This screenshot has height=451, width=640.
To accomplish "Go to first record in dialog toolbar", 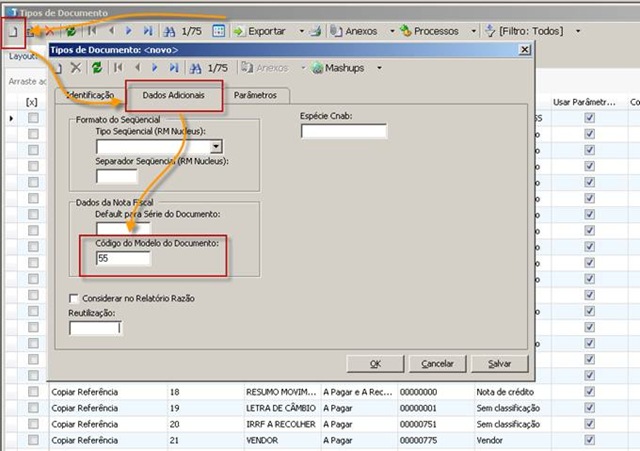I will [118, 67].
